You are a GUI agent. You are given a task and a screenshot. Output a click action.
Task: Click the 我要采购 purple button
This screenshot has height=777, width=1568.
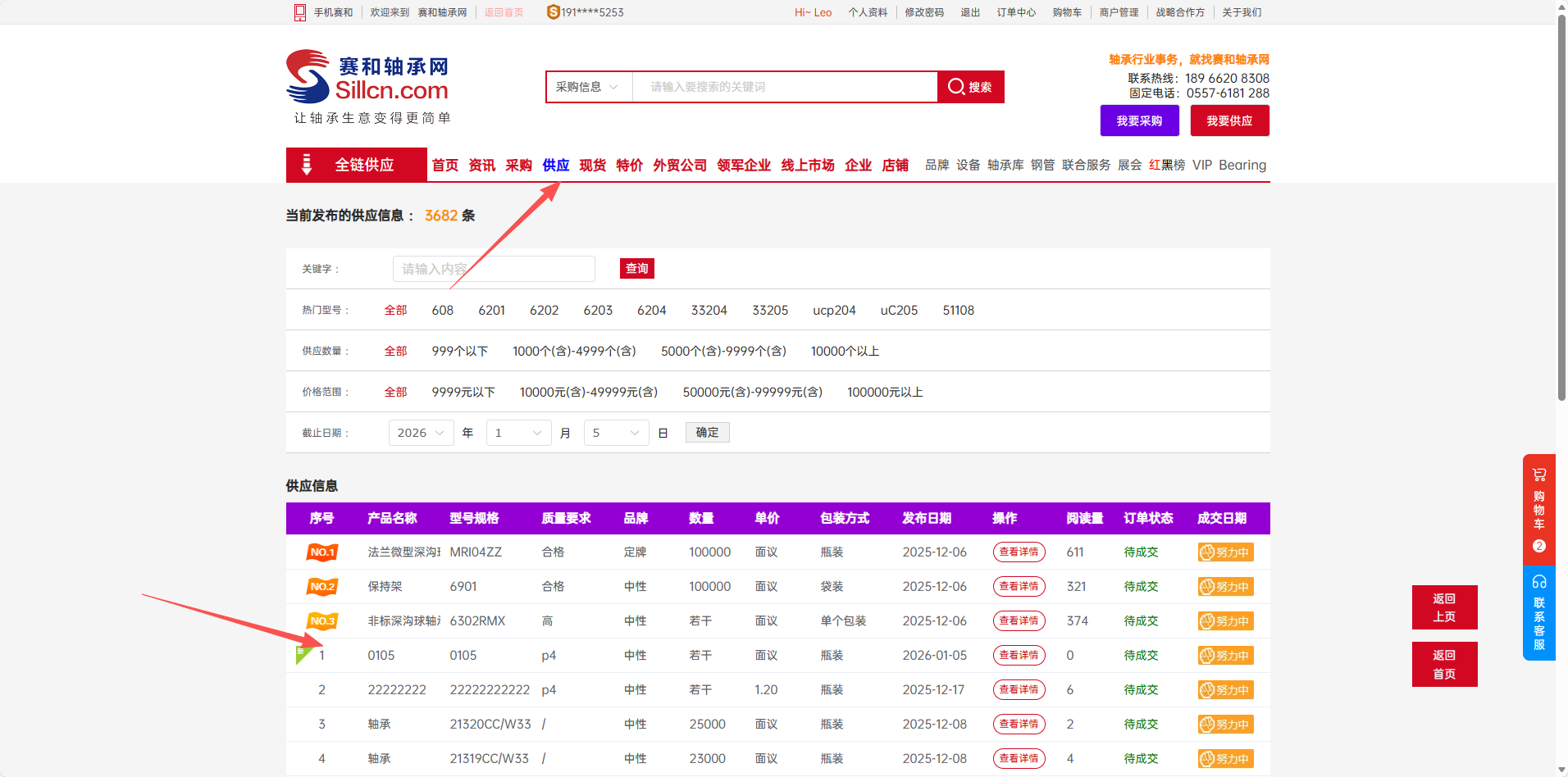coord(1139,120)
